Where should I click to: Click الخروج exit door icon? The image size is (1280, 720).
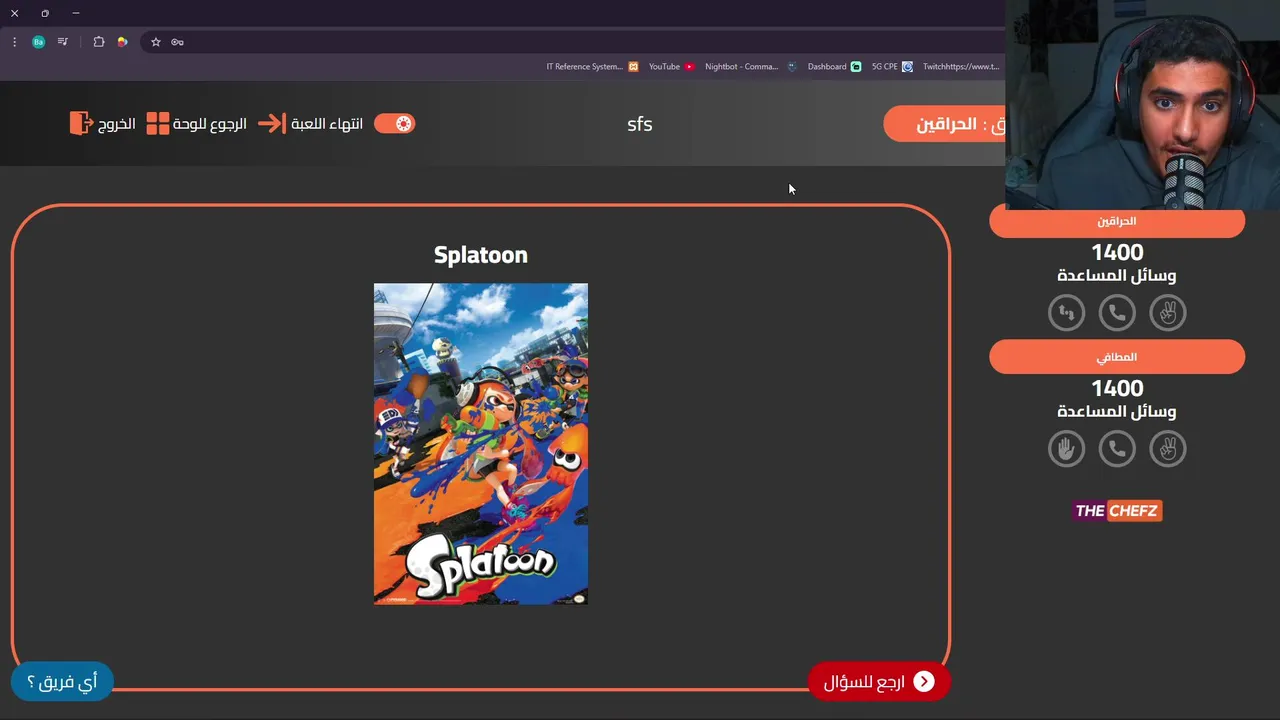point(81,123)
